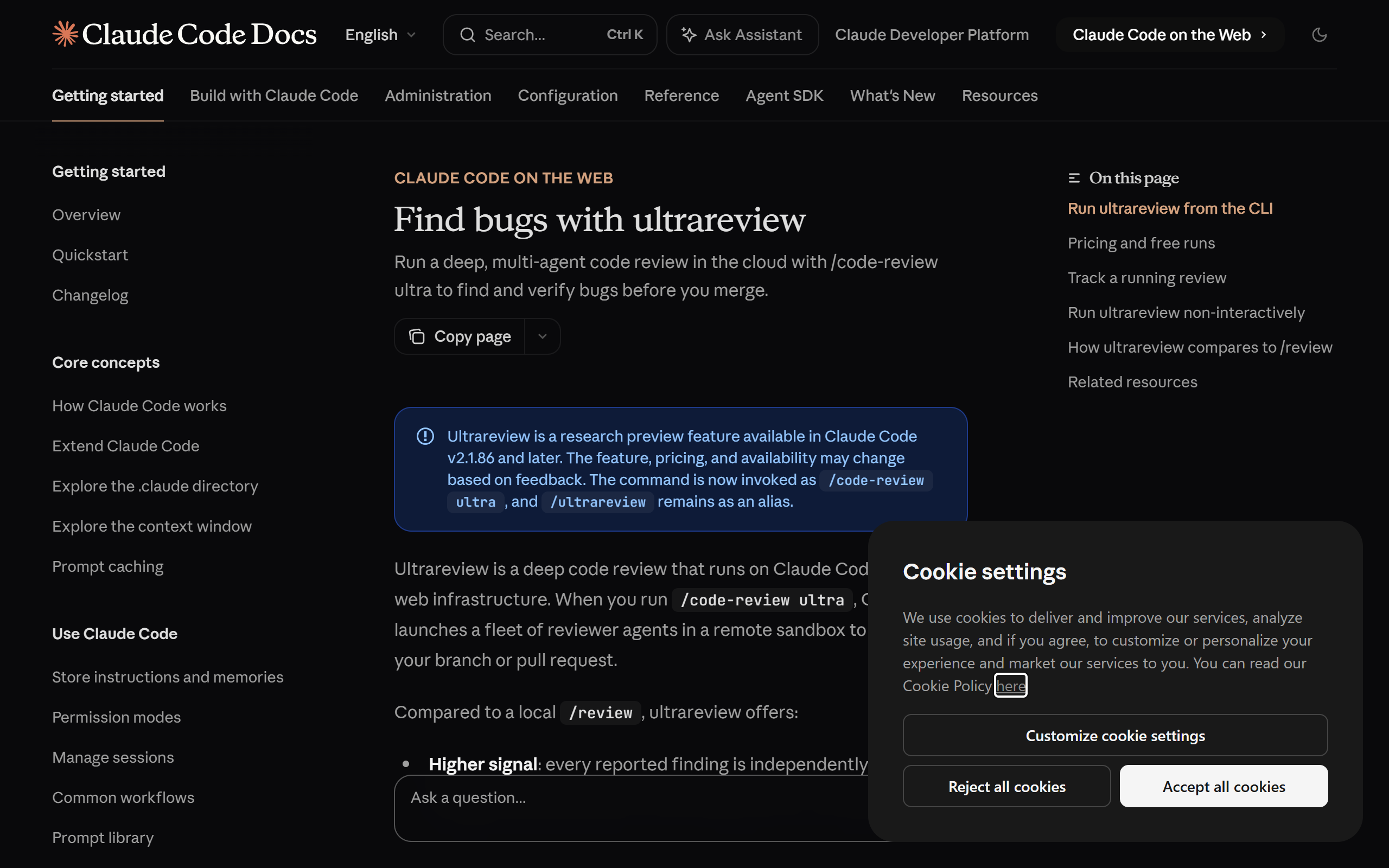Open Permission modes page
The image size is (1389, 868).
(116, 717)
